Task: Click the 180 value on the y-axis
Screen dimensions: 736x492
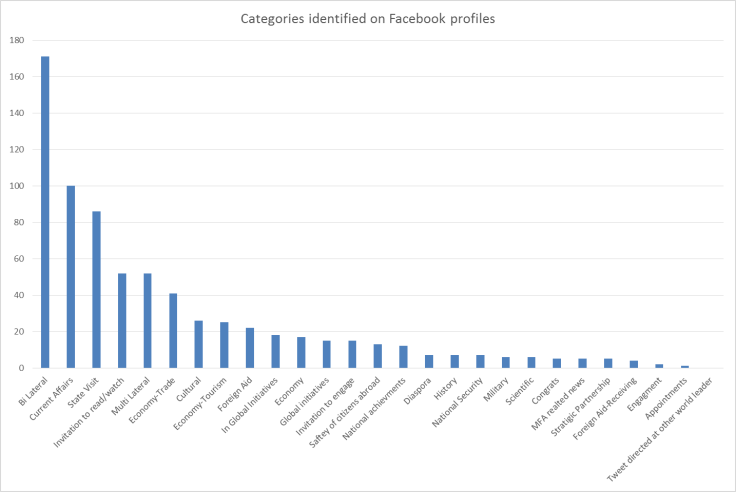Action: [x=17, y=40]
